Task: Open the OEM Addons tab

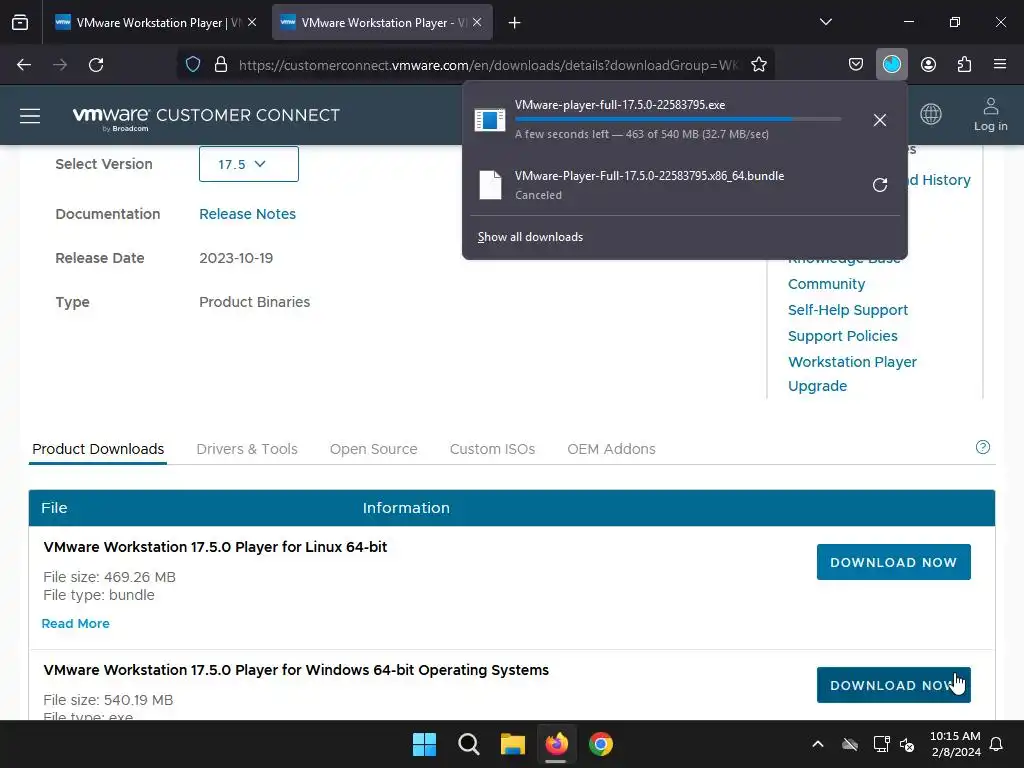Action: click(x=611, y=449)
